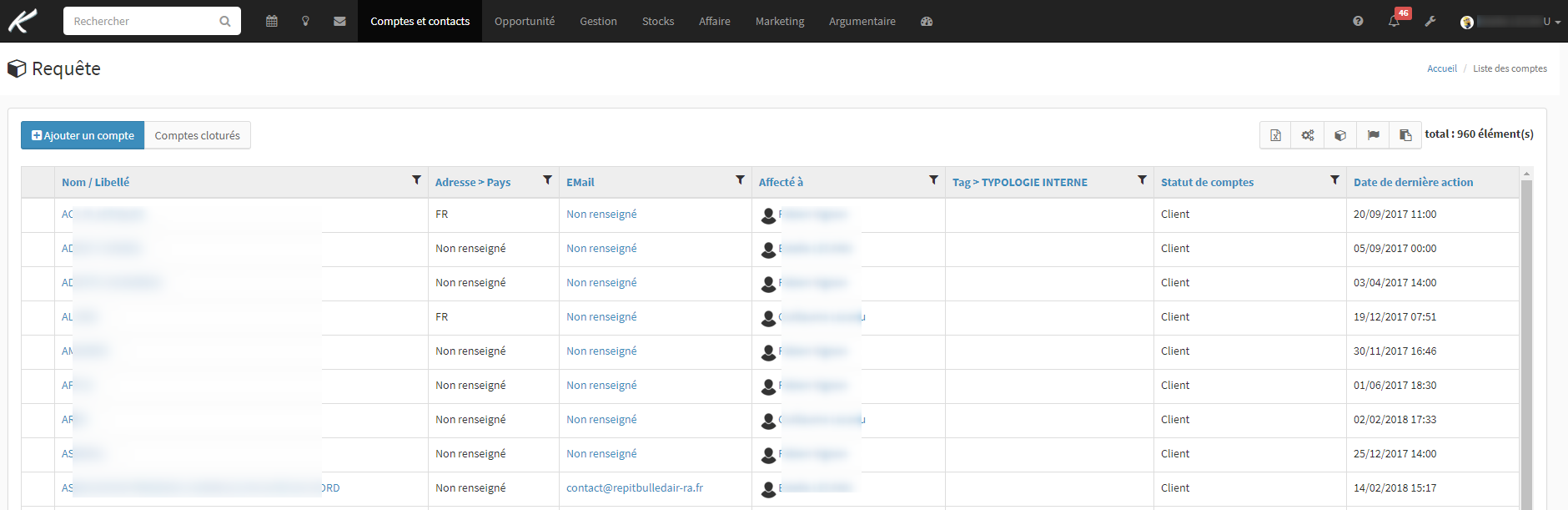Viewport: 1568px width, 510px height.
Task: Click user icon in 20/09/2017 11:00 row
Action: click(x=768, y=215)
